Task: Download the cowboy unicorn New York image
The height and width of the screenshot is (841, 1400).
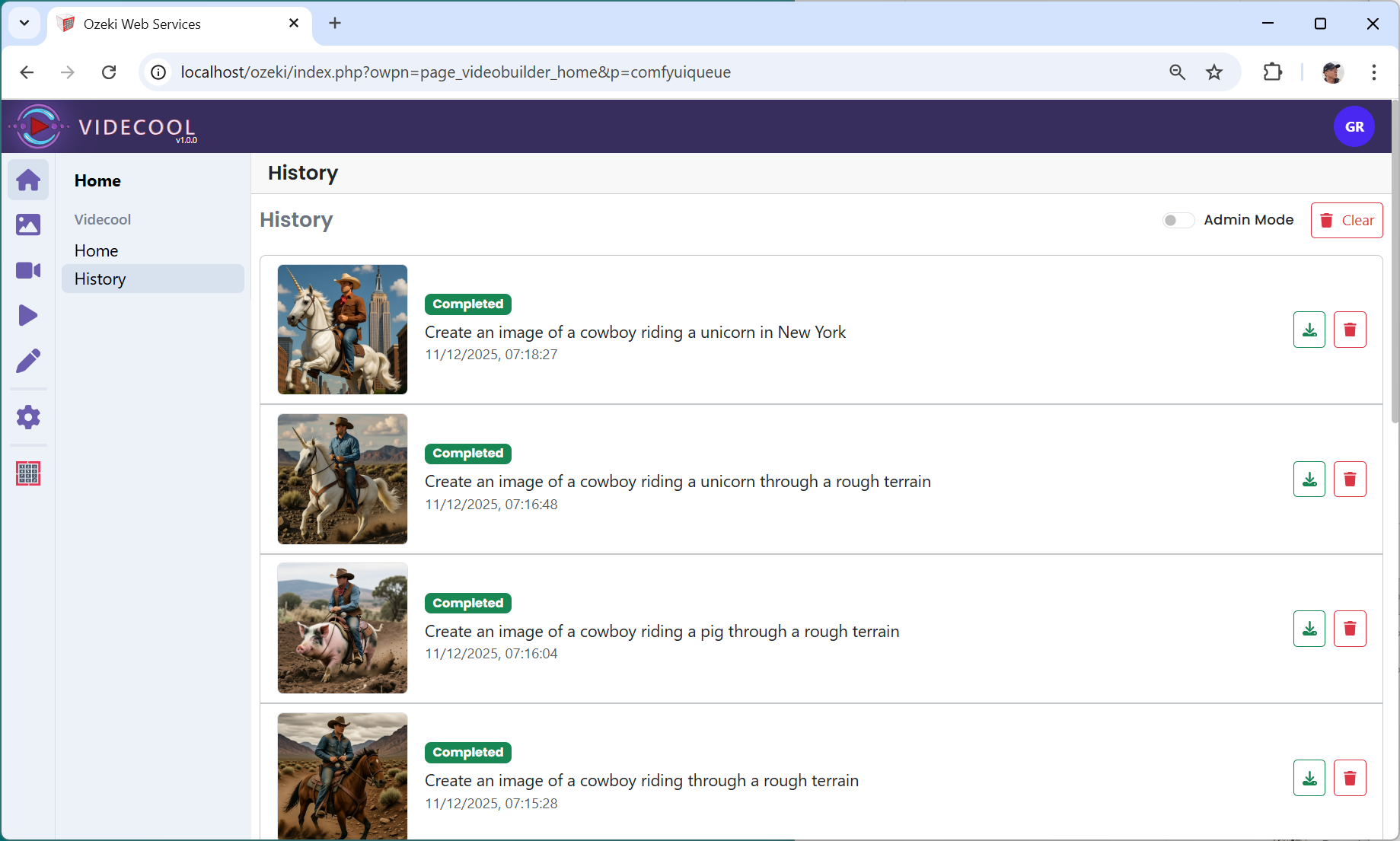Action: pos(1309,330)
